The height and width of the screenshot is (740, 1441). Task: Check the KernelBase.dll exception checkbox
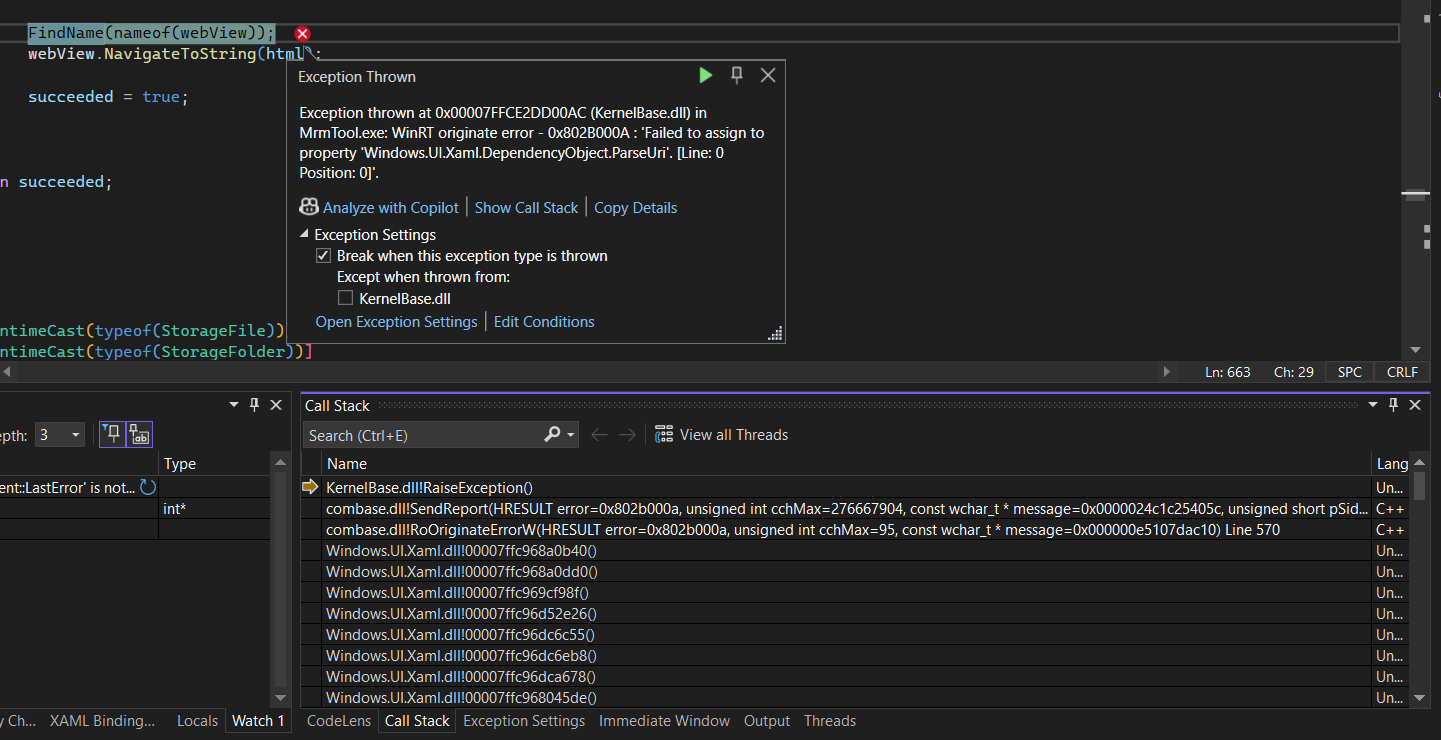tap(345, 298)
